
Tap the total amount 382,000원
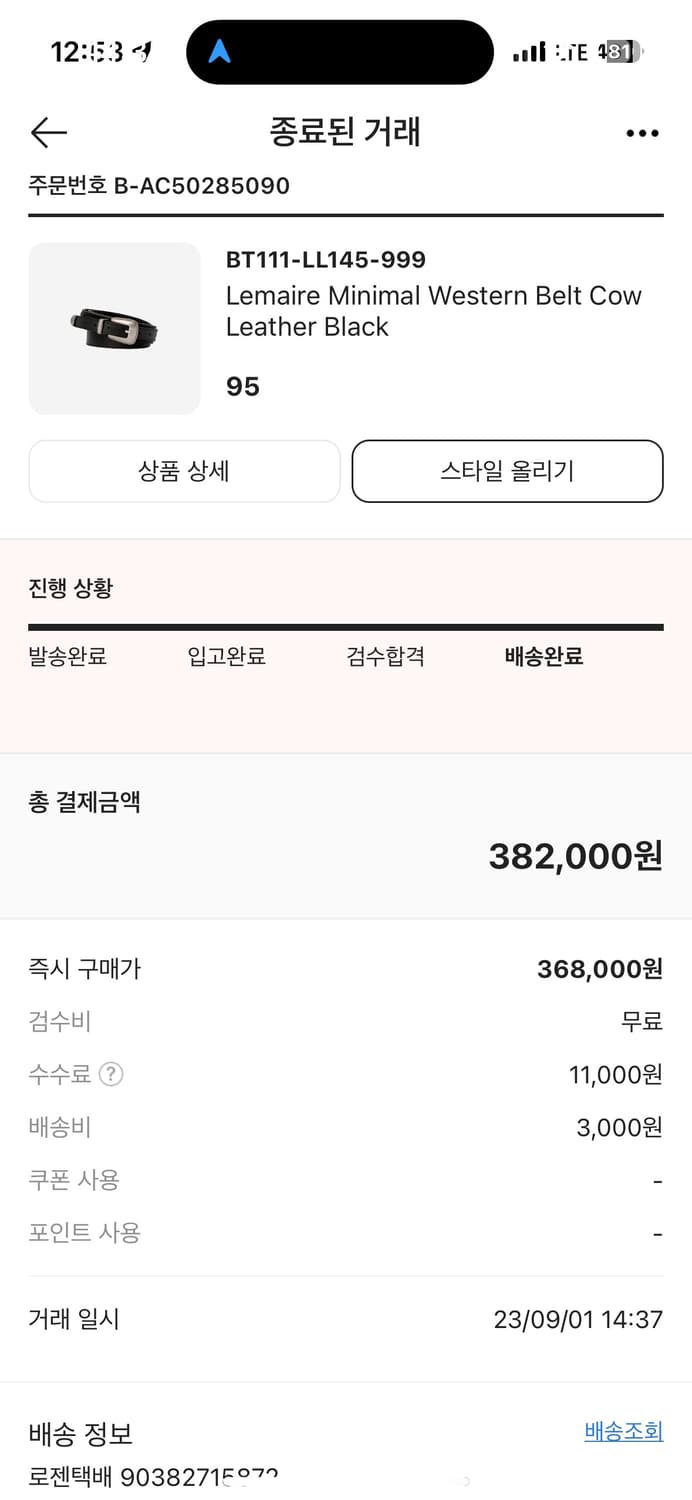point(575,856)
